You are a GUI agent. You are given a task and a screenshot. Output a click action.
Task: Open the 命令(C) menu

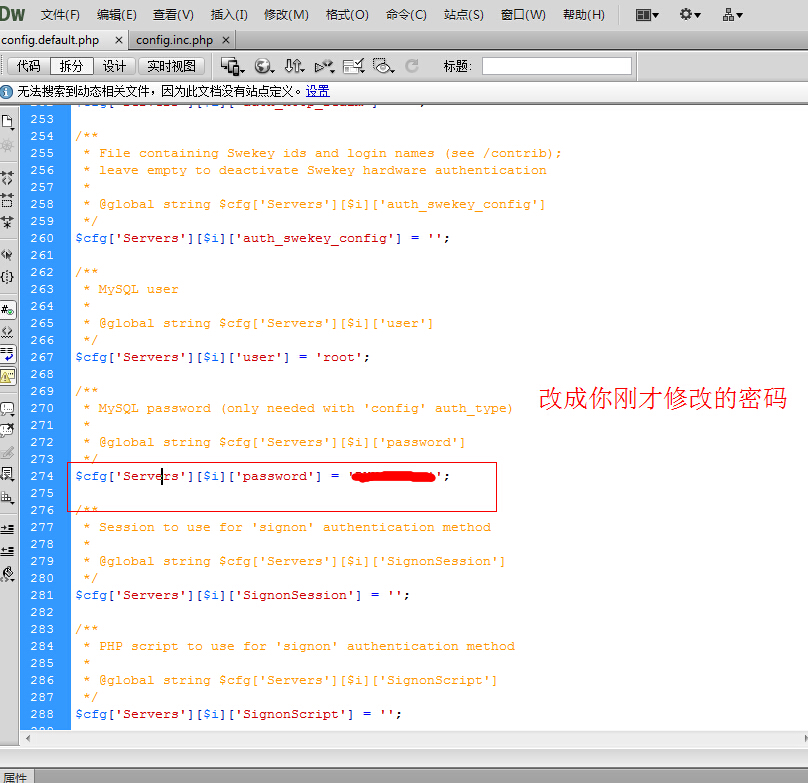406,15
